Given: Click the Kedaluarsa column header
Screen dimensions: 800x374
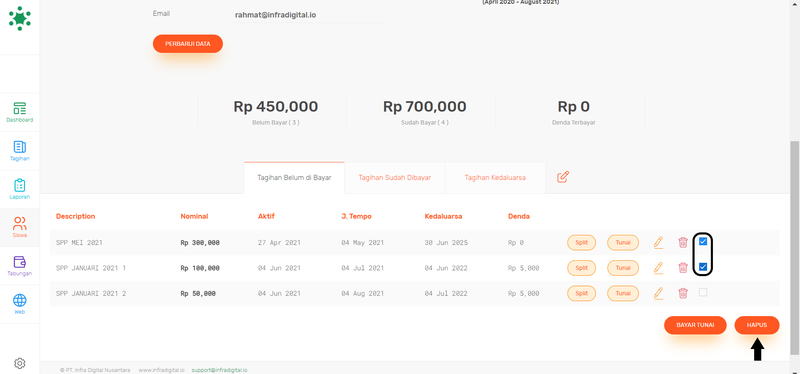Looking at the screenshot, I should pos(443,216).
